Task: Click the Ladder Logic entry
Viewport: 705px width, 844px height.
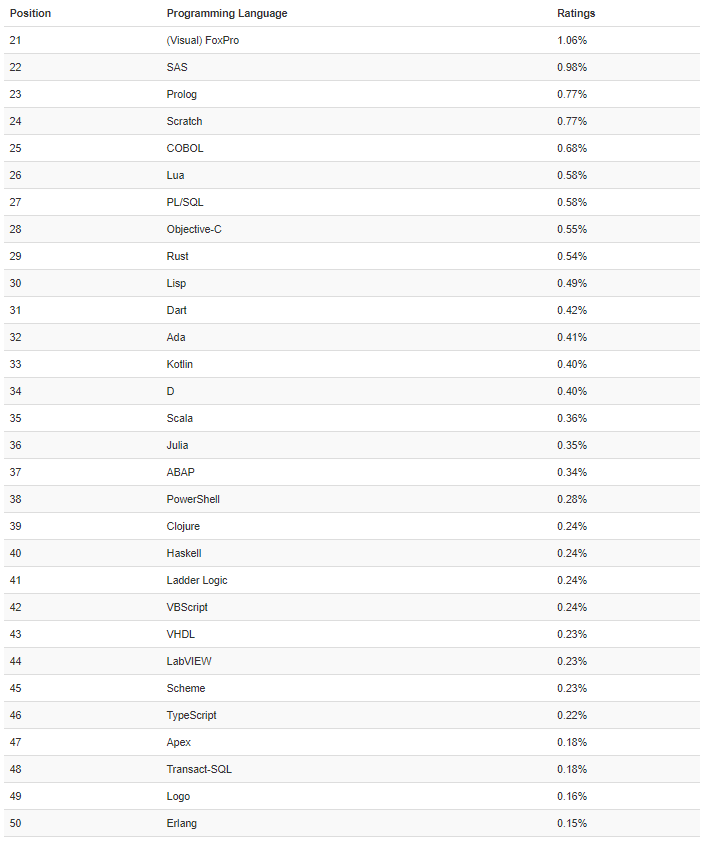Action: tap(197, 581)
